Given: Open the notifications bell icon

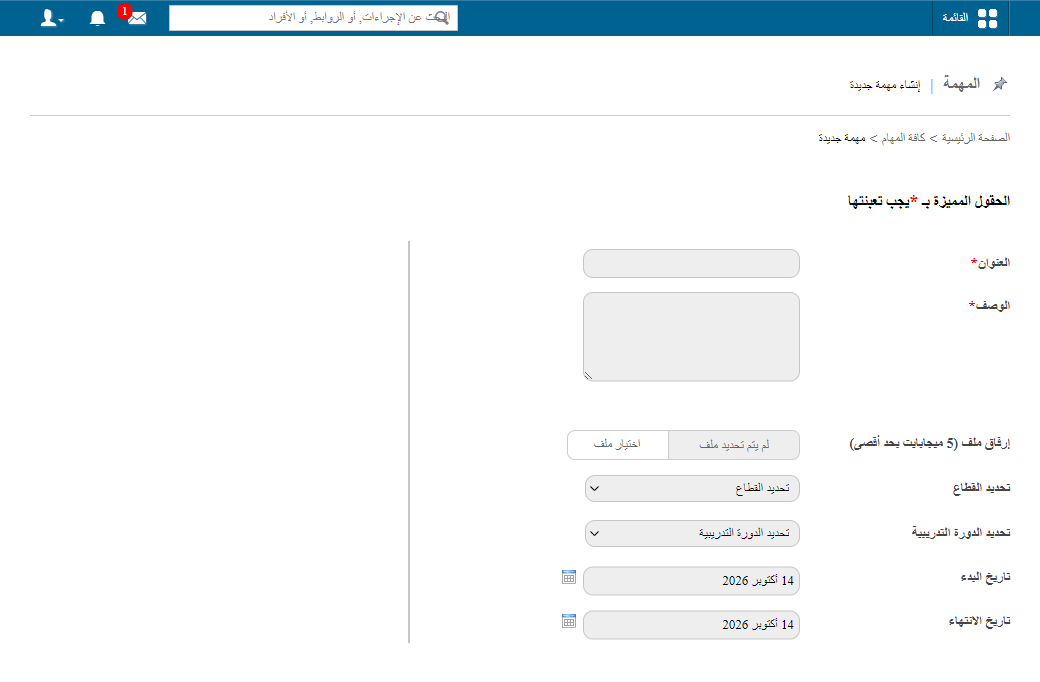Looking at the screenshot, I should pyautogui.click(x=98, y=18).
